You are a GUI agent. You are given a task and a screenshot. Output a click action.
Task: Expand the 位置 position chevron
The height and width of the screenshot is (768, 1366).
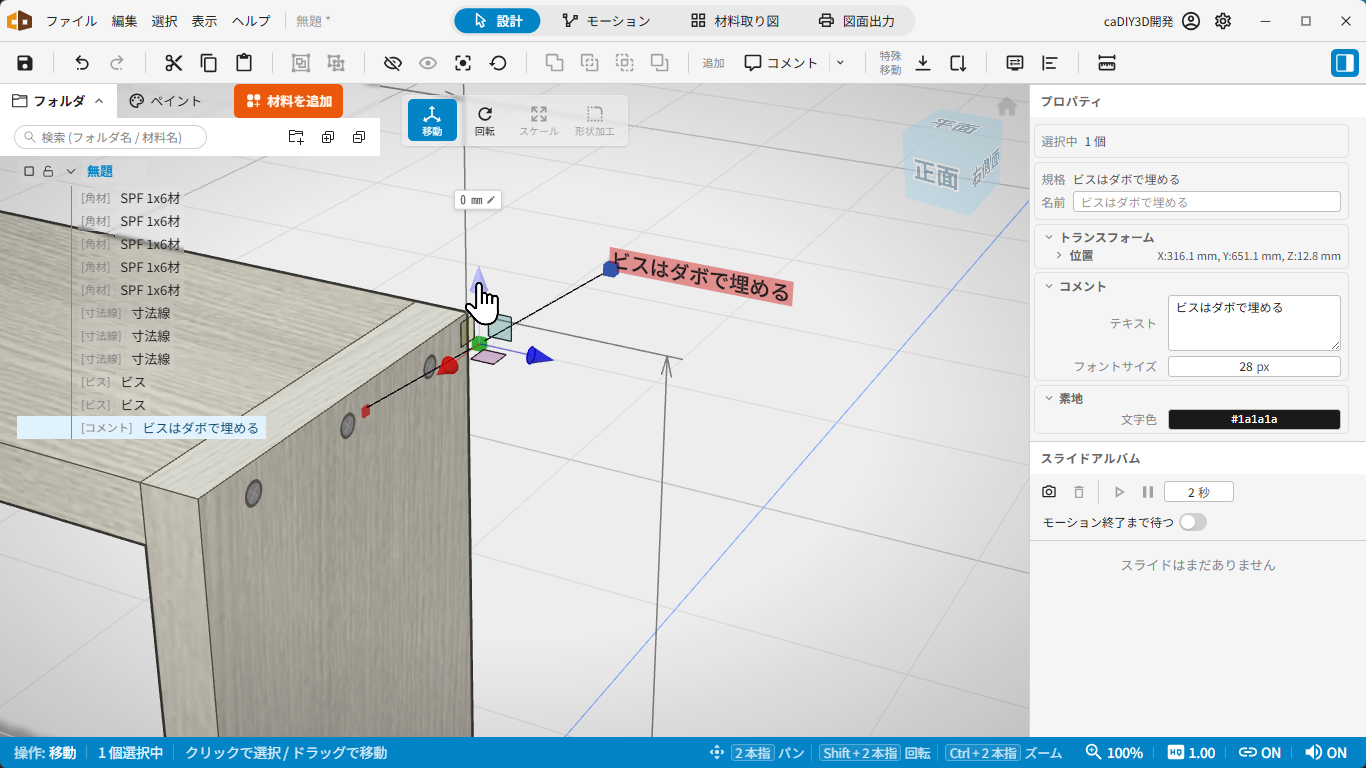[1059, 256]
